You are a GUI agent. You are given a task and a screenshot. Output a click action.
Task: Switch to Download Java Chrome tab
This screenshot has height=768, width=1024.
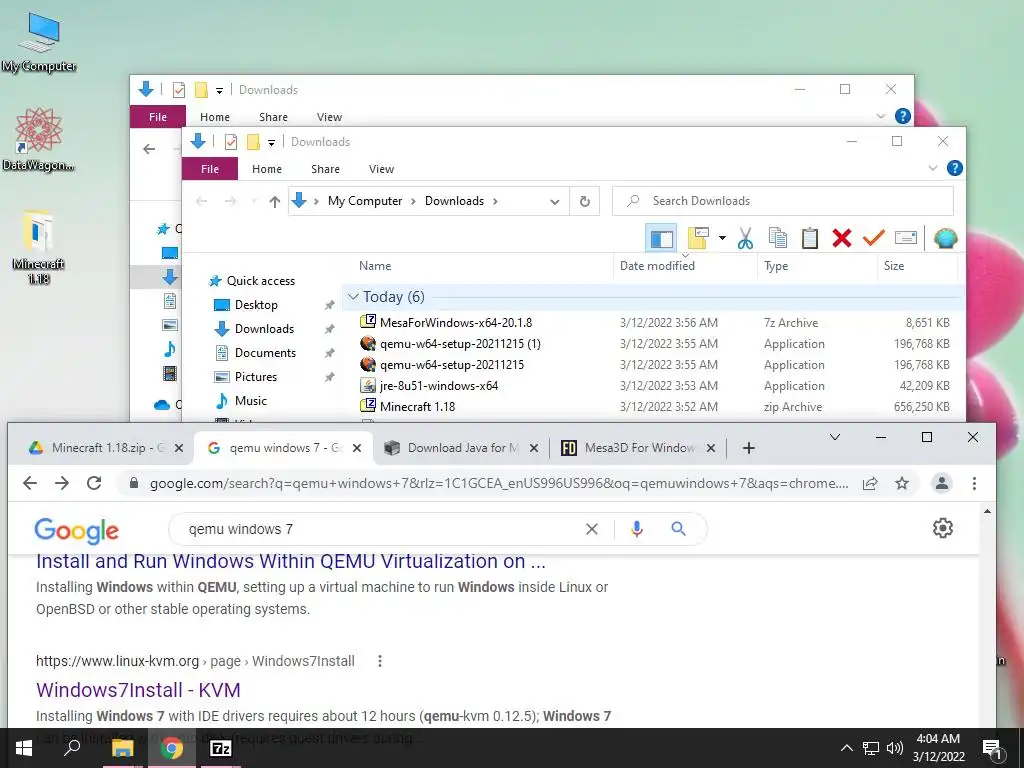point(462,447)
